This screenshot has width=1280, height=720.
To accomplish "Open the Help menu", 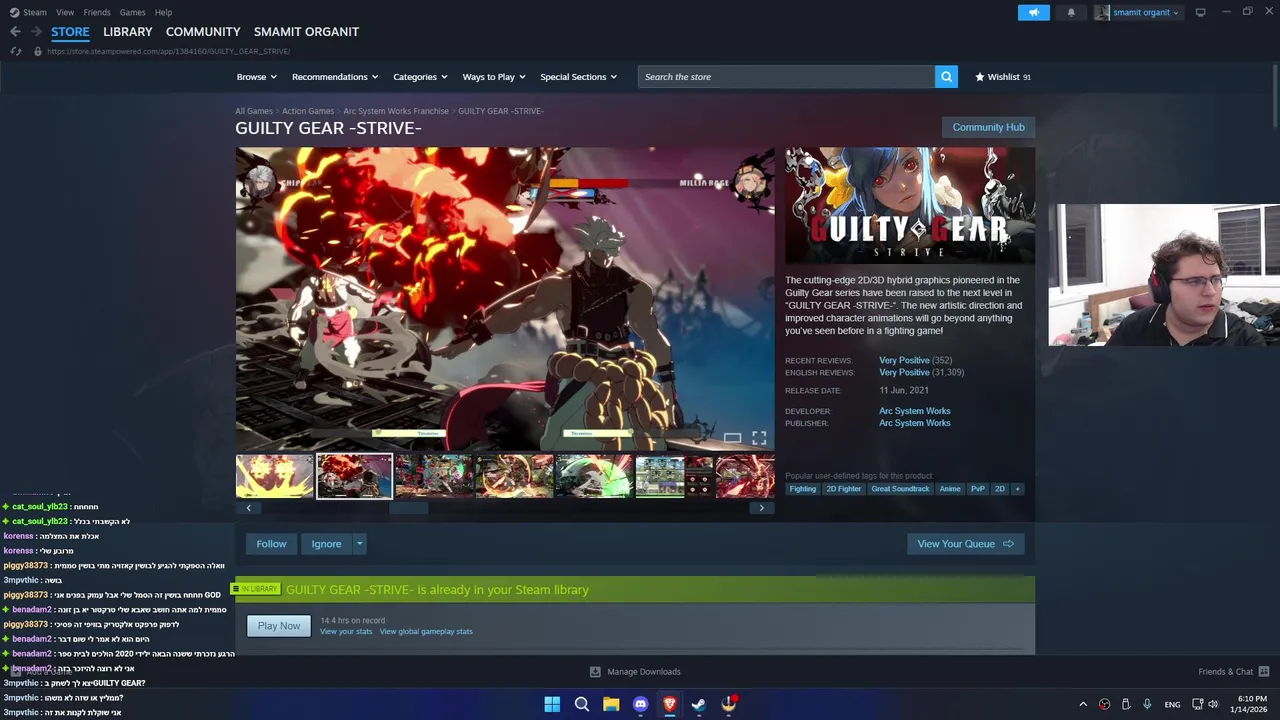I will [163, 12].
